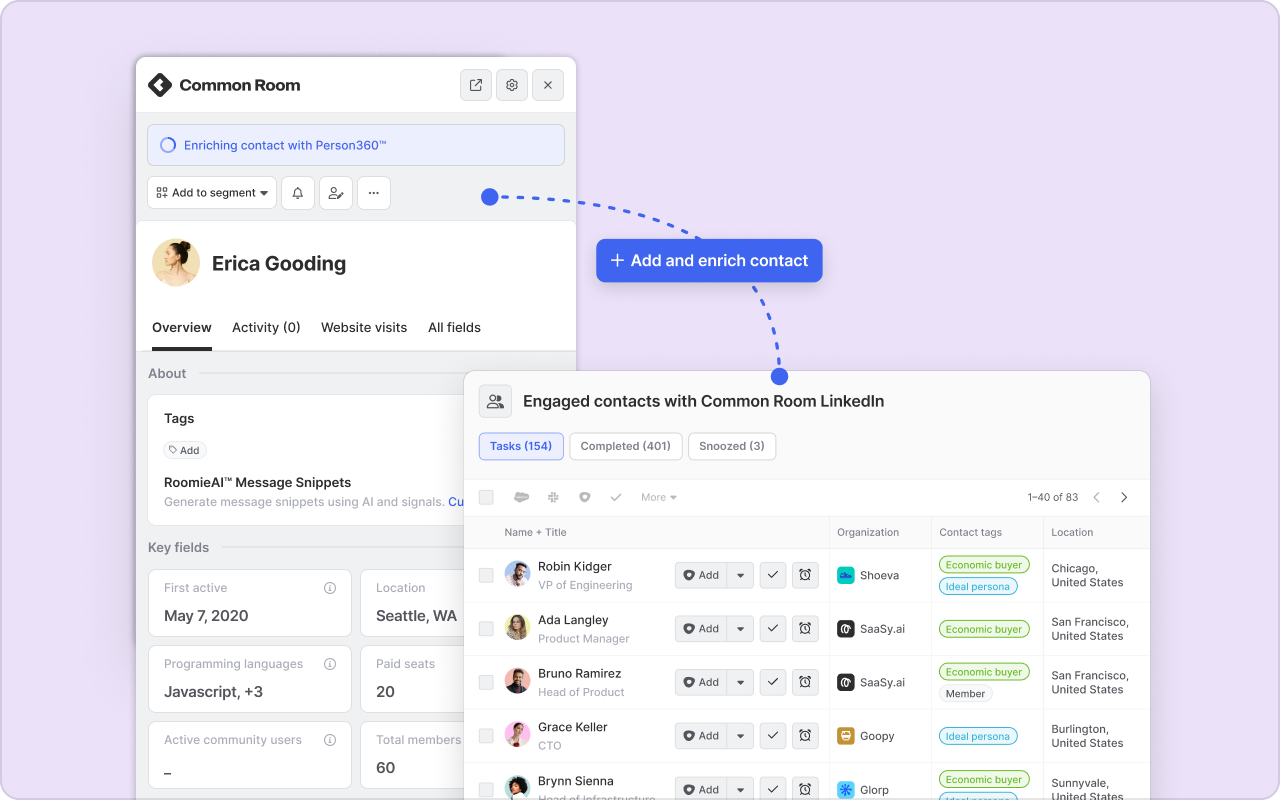
Task: Click the Add button for Ada Langley
Action: [701, 629]
